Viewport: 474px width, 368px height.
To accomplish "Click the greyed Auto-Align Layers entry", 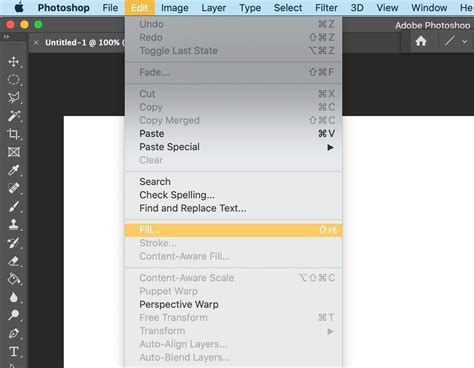I will (233, 344).
